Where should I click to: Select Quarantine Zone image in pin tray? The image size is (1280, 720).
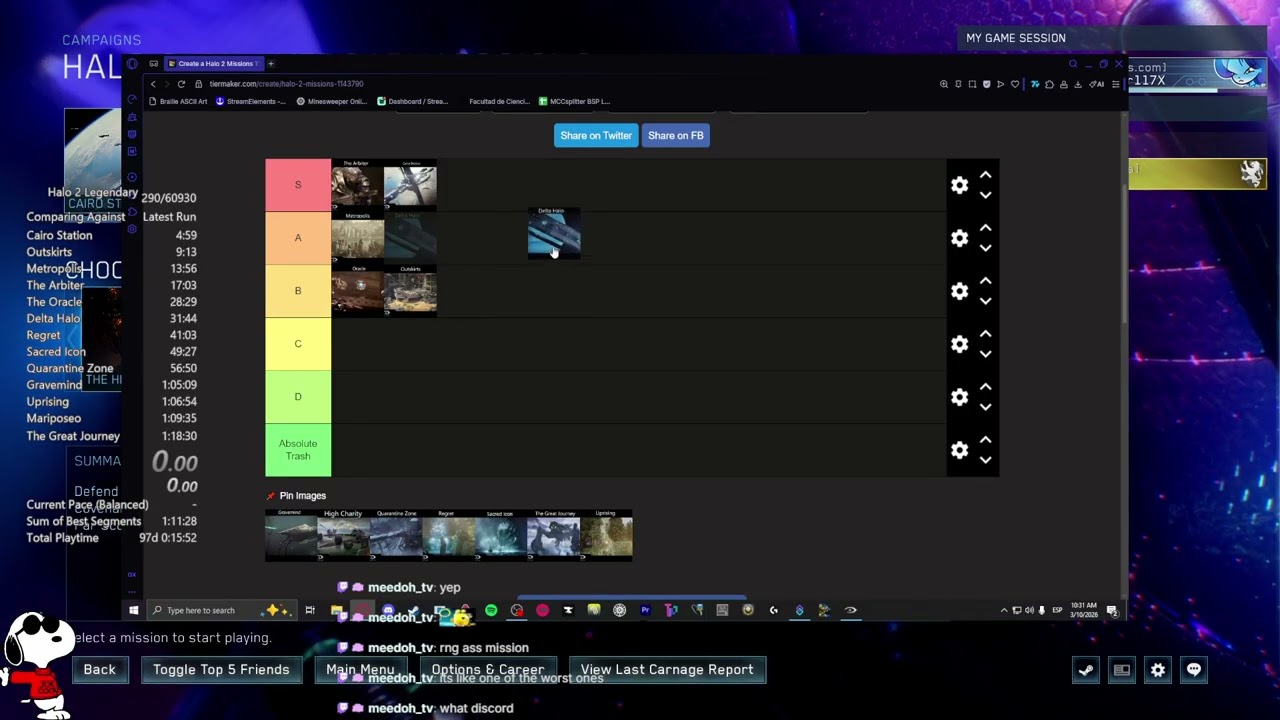tap(396, 535)
